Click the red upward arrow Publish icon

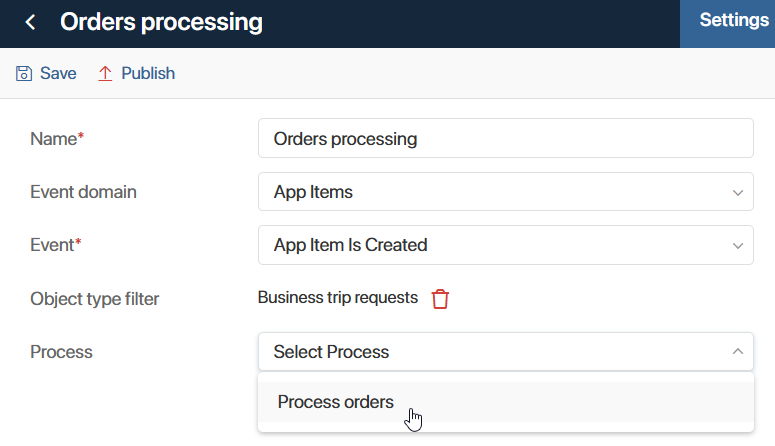105,73
